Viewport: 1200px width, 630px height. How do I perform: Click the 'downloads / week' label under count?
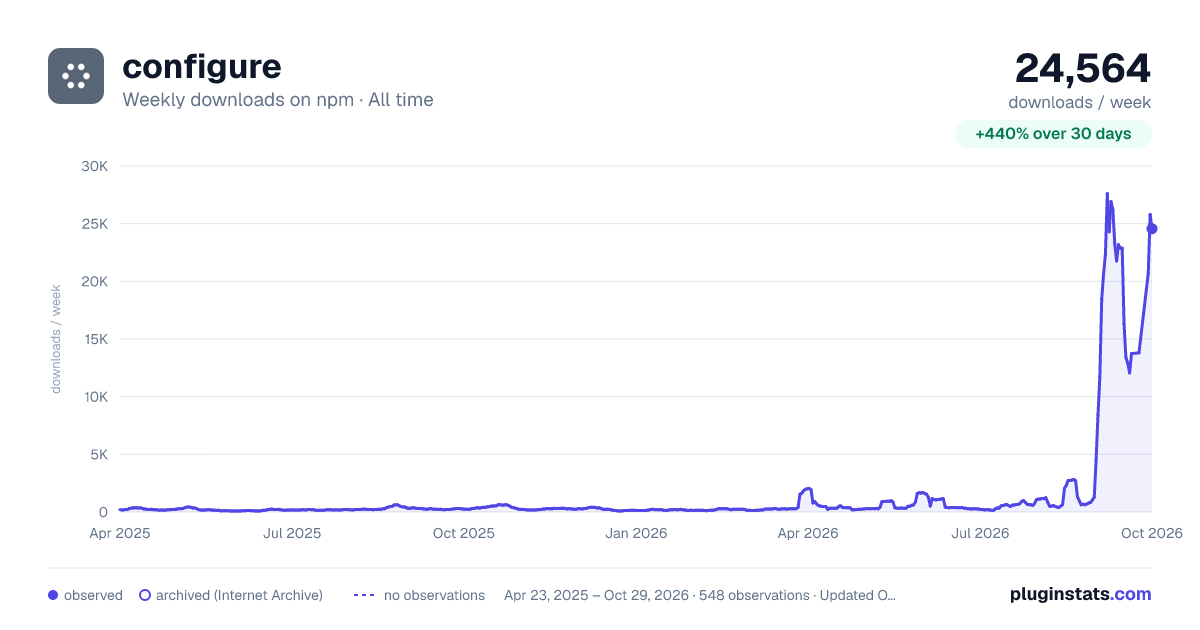1080,102
